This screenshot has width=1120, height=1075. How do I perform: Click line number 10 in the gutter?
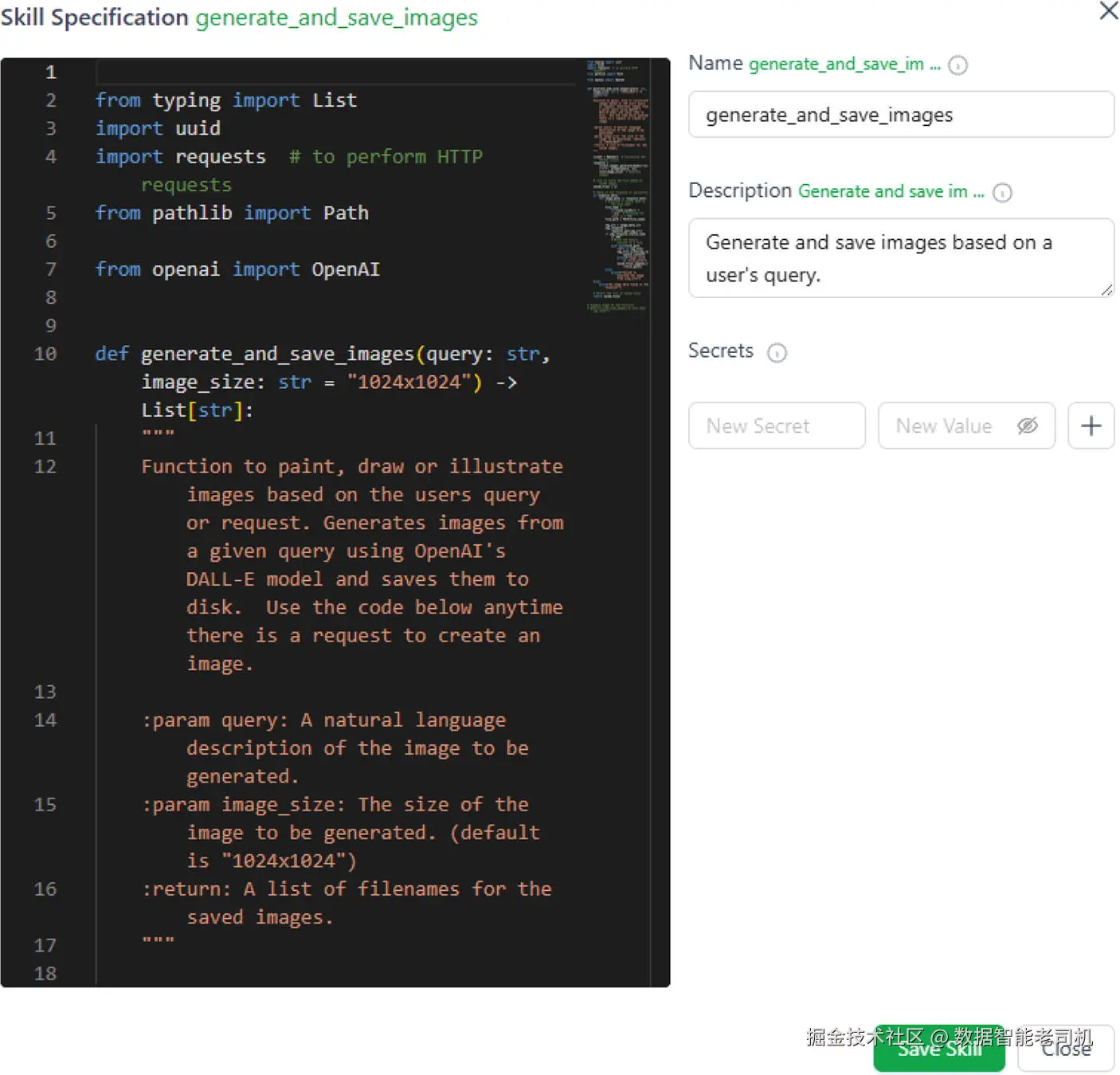click(x=45, y=354)
